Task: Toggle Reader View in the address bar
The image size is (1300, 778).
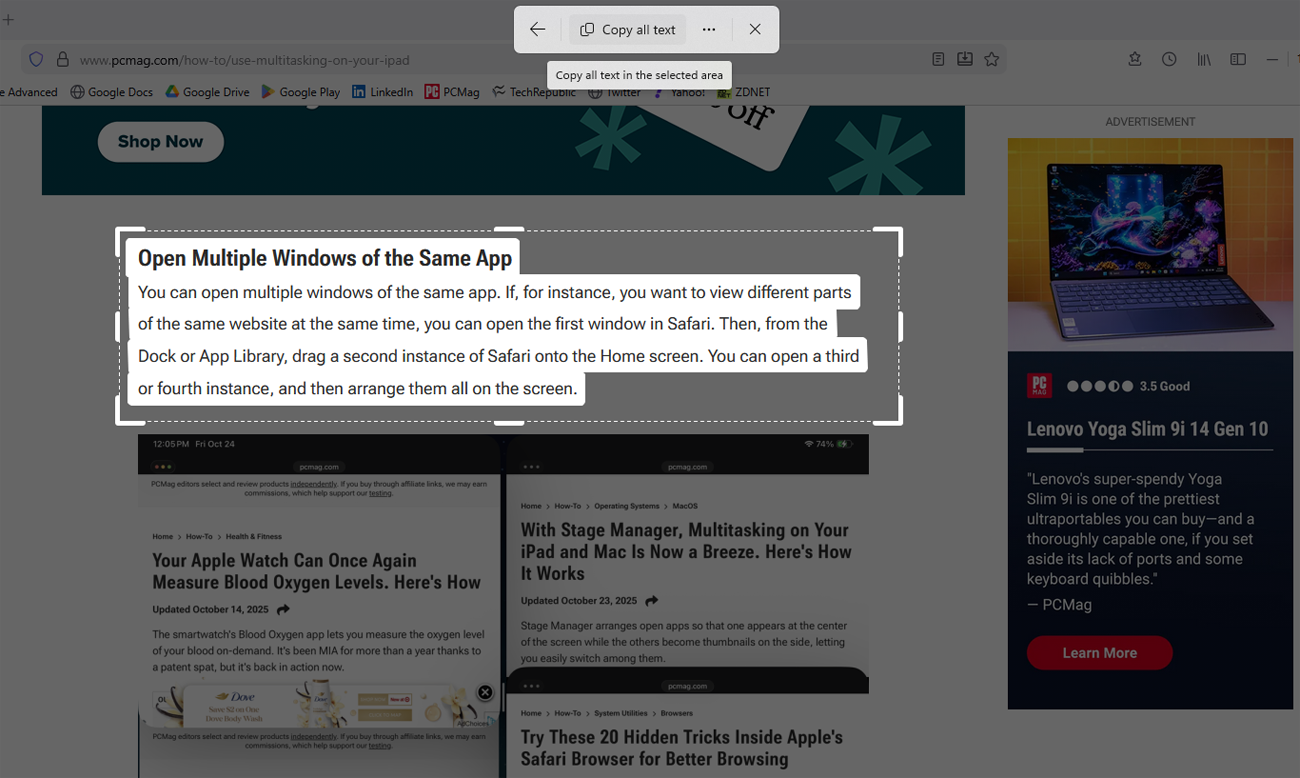Action: point(938,60)
